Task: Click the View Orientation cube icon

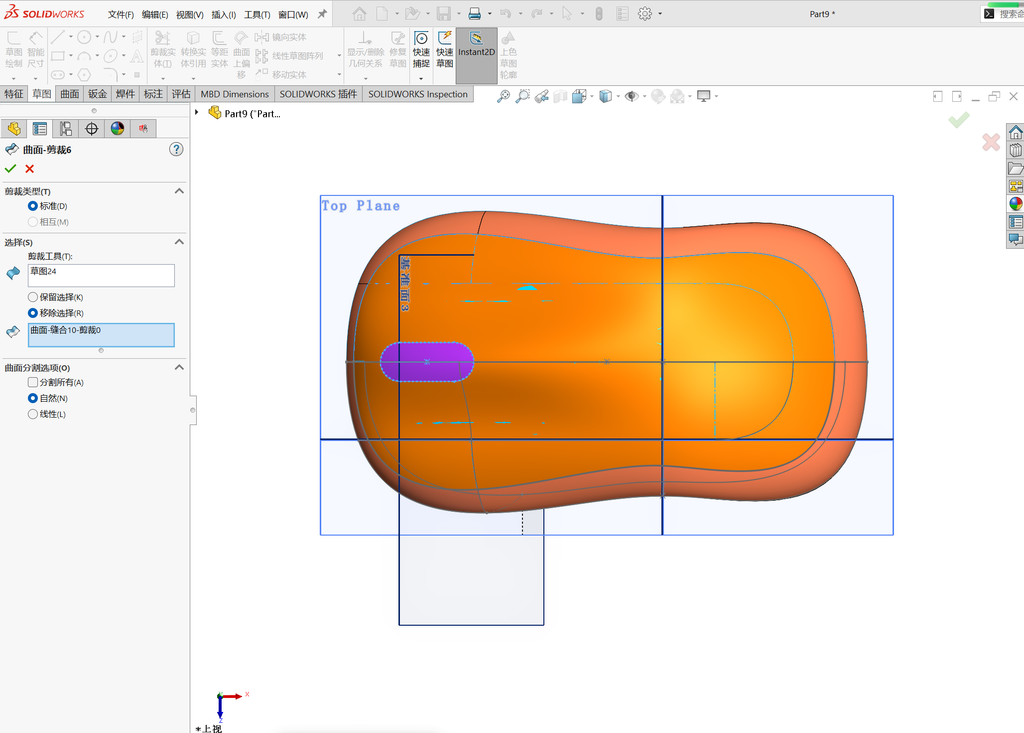Action: pyautogui.click(x=579, y=97)
